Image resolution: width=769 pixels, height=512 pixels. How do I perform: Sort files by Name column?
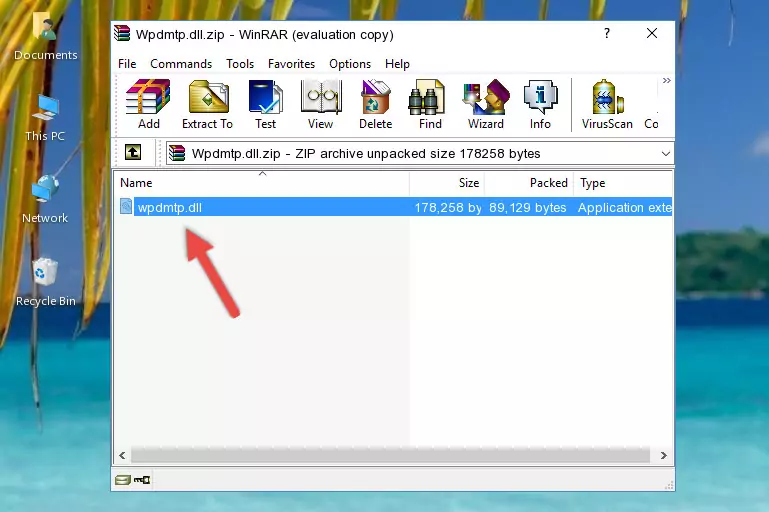pyautogui.click(x=262, y=183)
